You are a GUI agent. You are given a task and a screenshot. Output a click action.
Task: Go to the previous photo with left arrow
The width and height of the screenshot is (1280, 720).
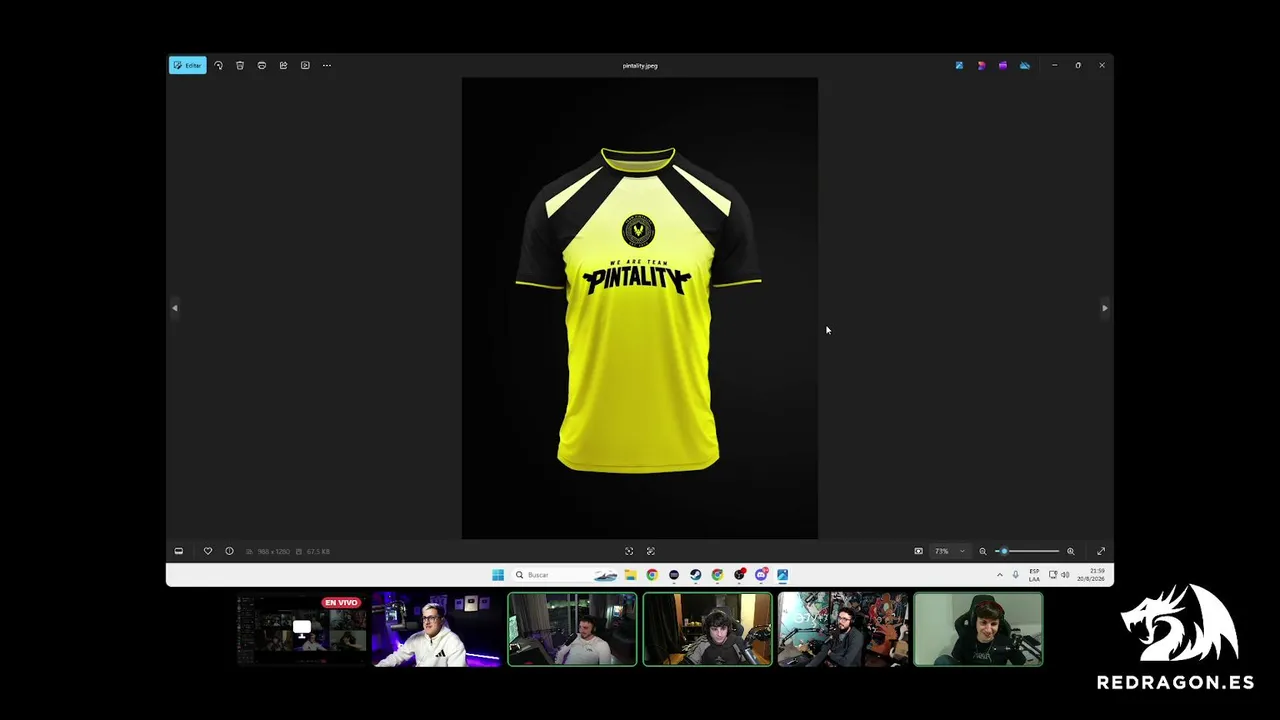point(175,308)
